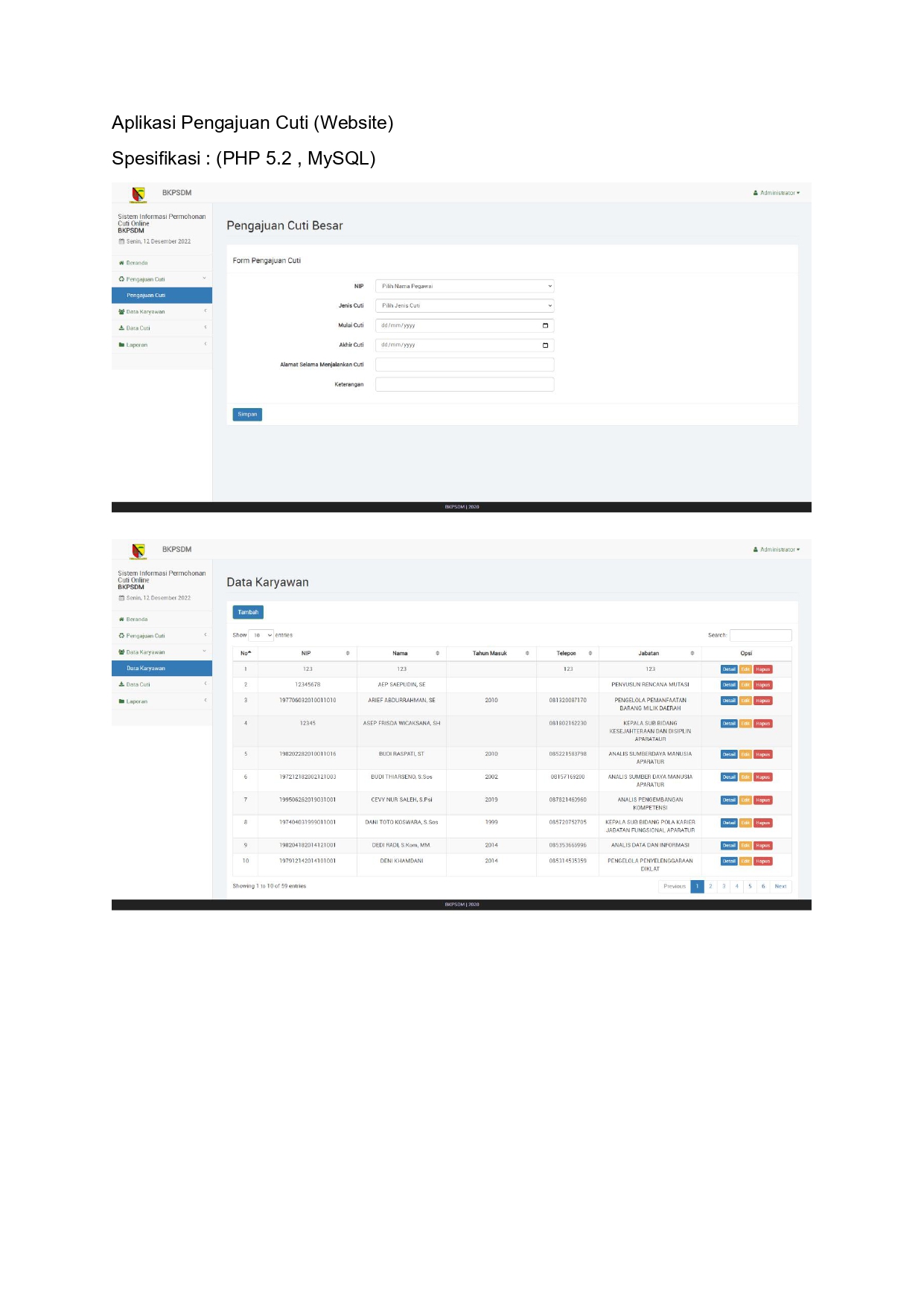Click the Tambah button

coord(248,612)
